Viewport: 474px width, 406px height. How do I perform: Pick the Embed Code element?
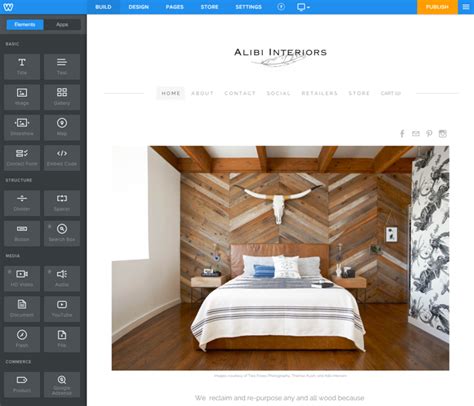[x=62, y=158]
